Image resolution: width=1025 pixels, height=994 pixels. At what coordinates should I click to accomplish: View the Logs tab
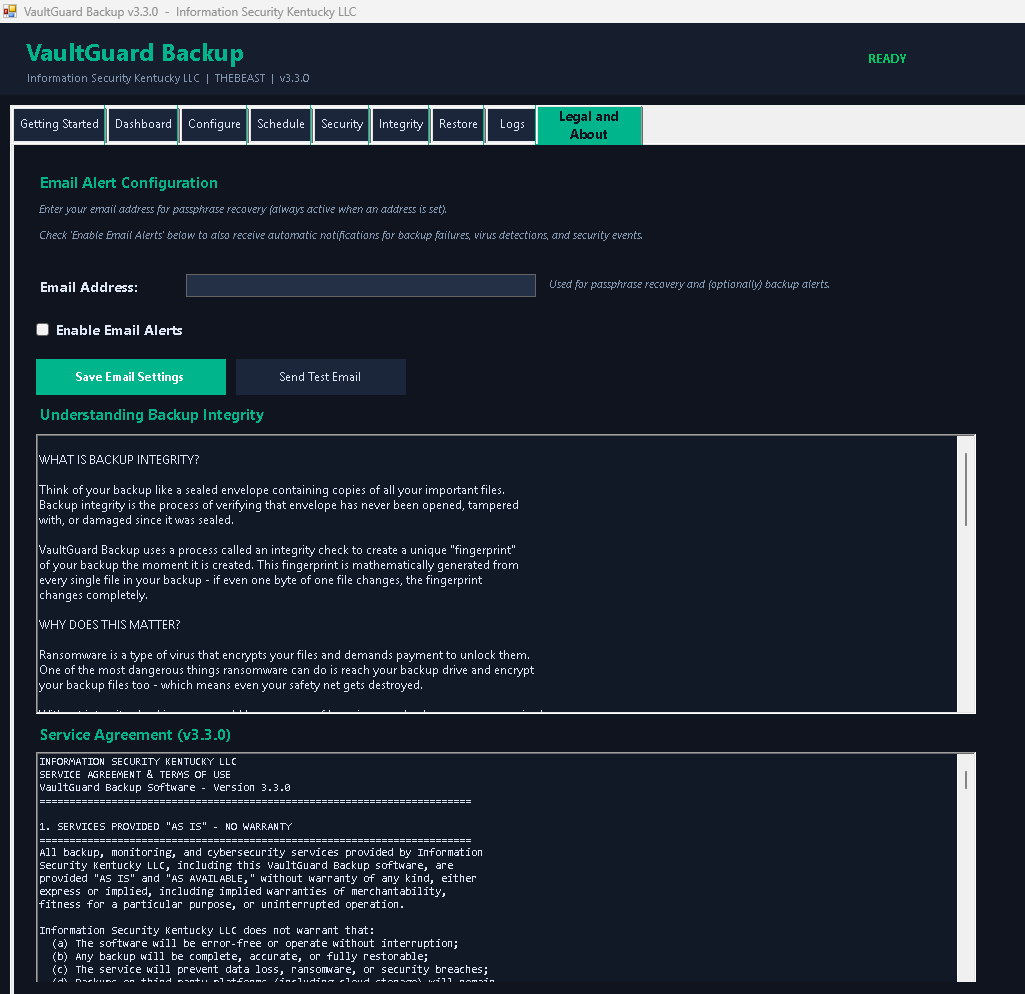point(512,124)
